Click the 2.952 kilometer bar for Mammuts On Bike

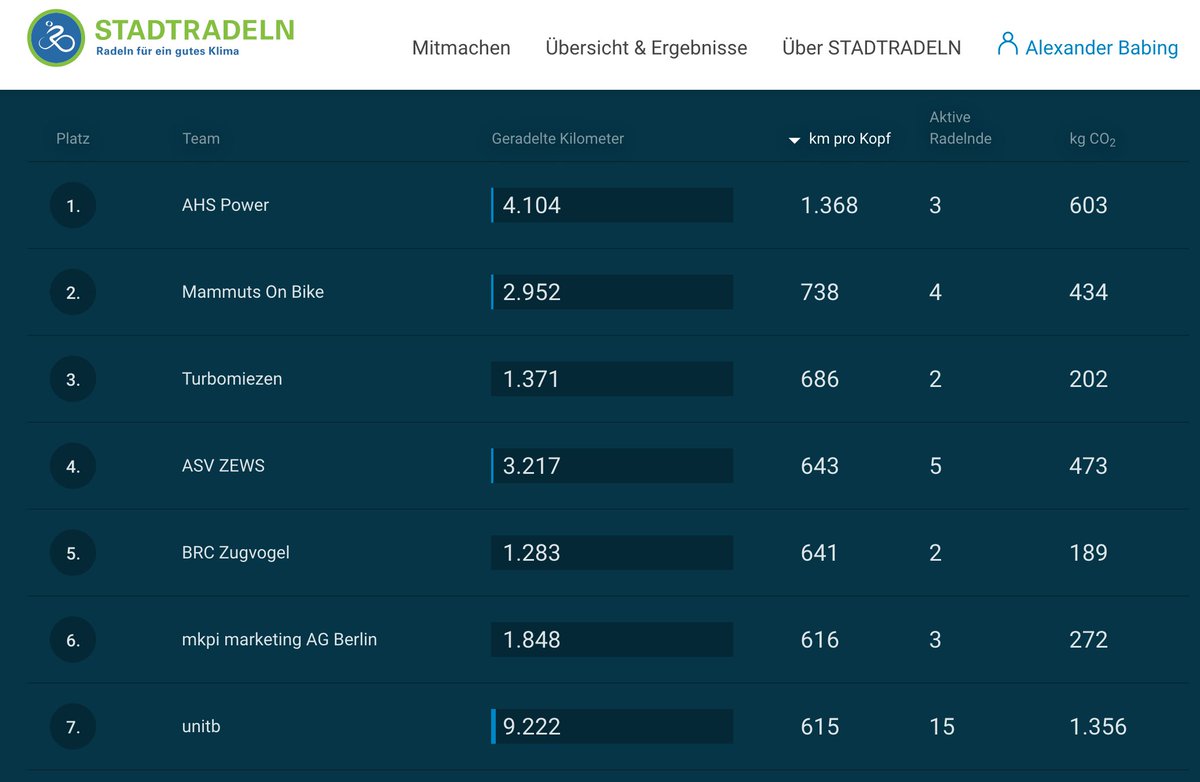coord(612,292)
